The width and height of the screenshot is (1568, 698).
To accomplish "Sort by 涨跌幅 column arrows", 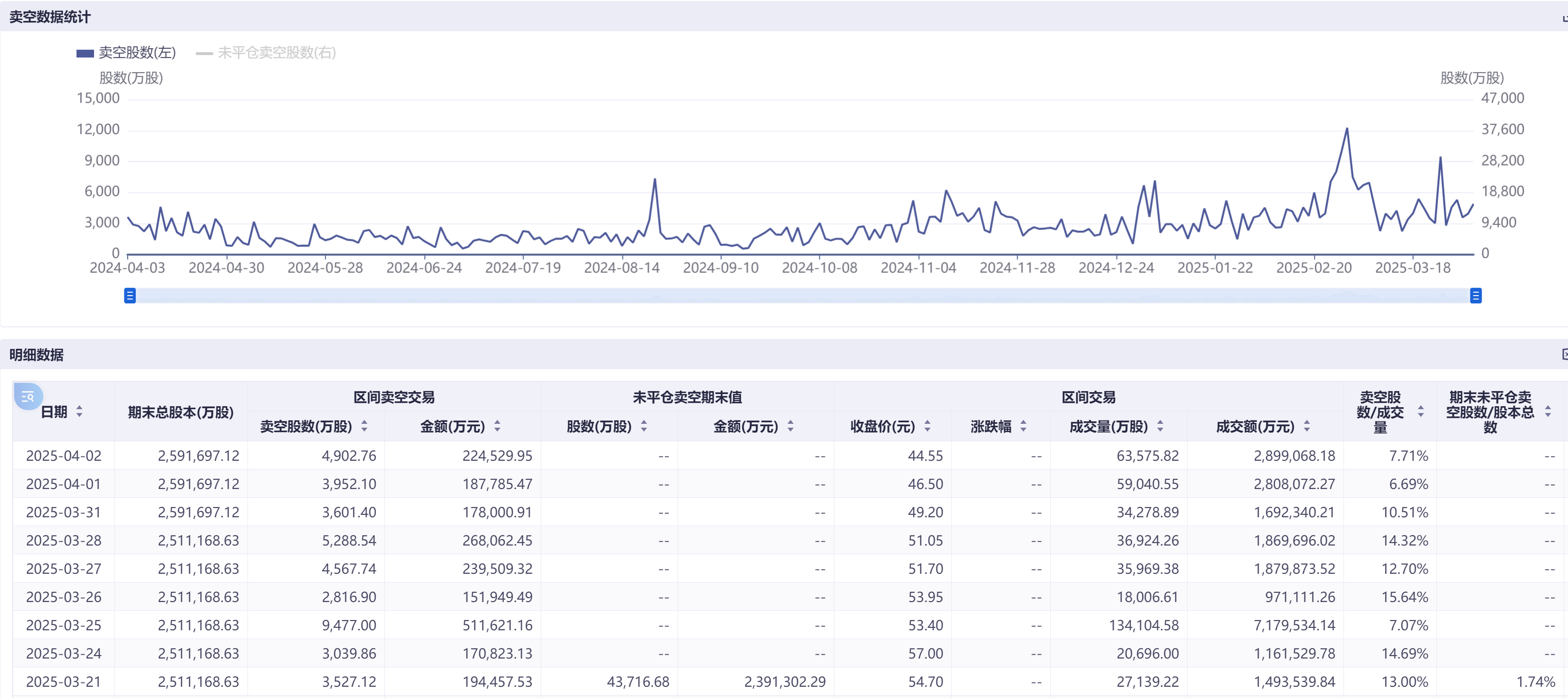I will point(1023,427).
